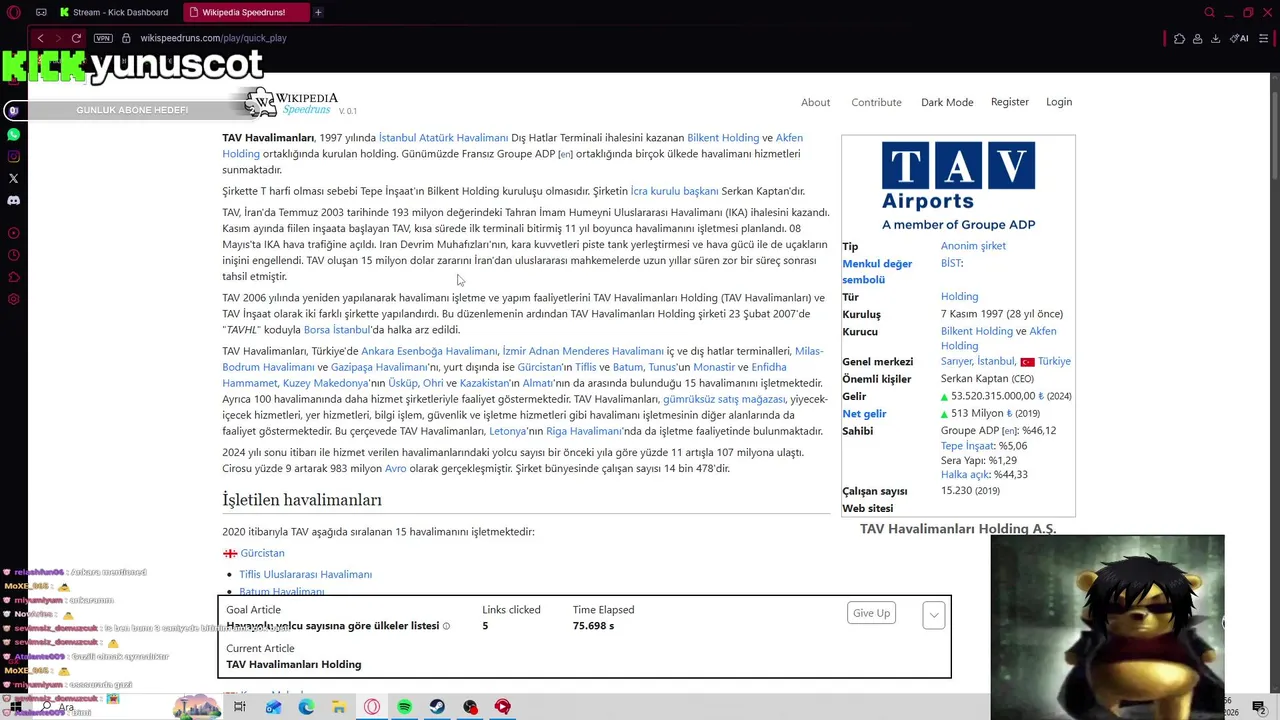Follow the İstanbul Atatürk Havalimanı link
1280x720 pixels.
(443, 138)
